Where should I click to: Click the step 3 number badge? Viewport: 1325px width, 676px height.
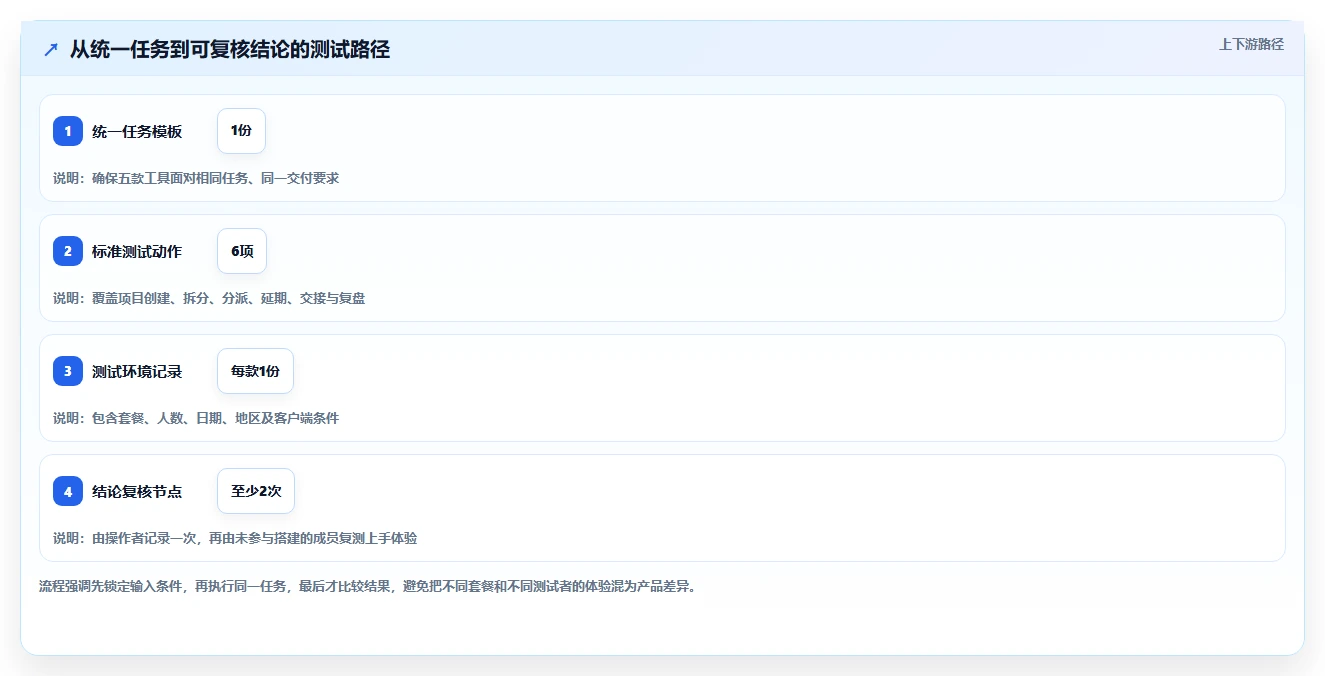point(68,371)
